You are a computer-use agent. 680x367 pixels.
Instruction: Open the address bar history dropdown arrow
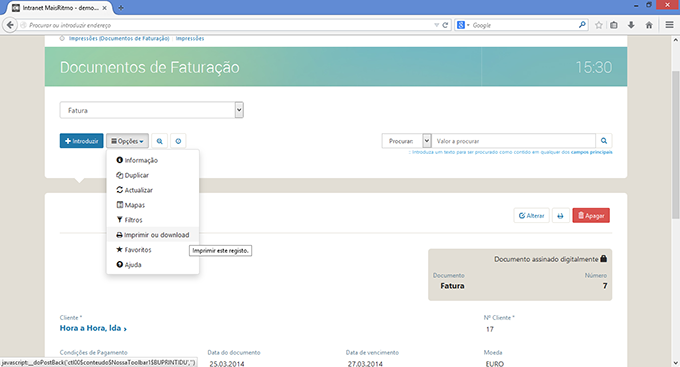click(x=436, y=25)
